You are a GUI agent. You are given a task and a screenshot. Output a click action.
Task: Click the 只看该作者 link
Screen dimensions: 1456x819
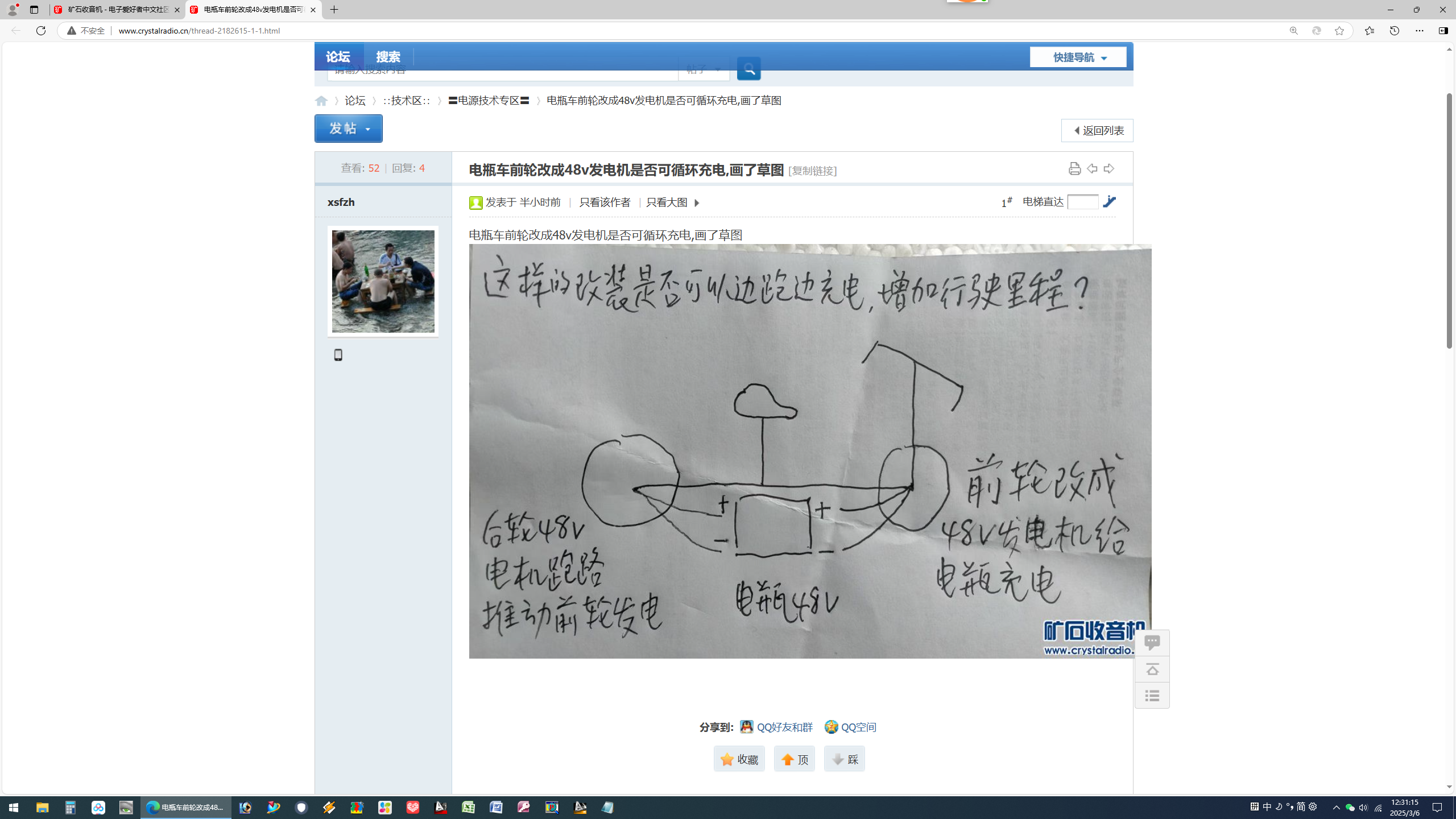[605, 202]
